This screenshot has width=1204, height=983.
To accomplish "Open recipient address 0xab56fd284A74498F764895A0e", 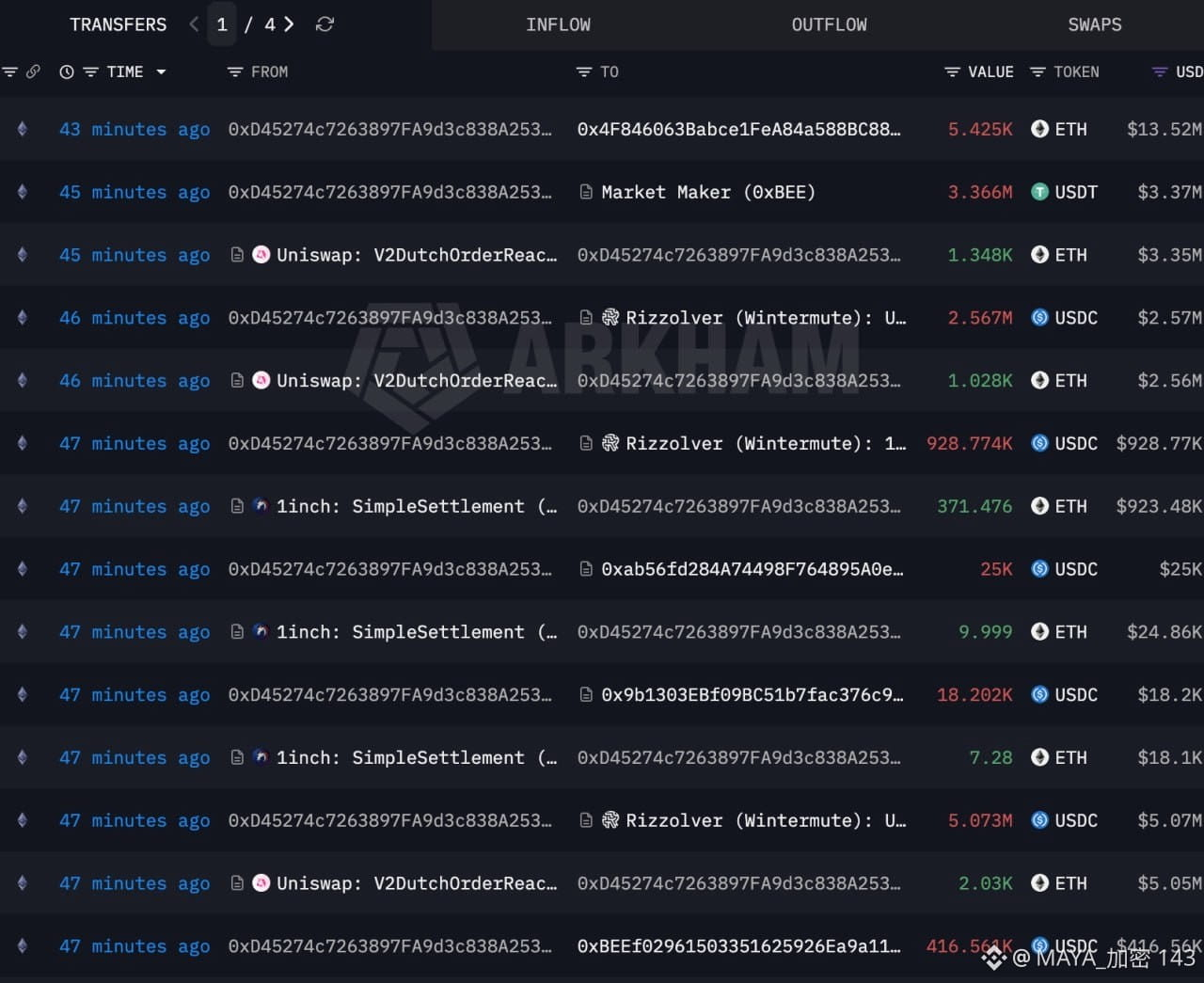I will pyautogui.click(x=752, y=569).
